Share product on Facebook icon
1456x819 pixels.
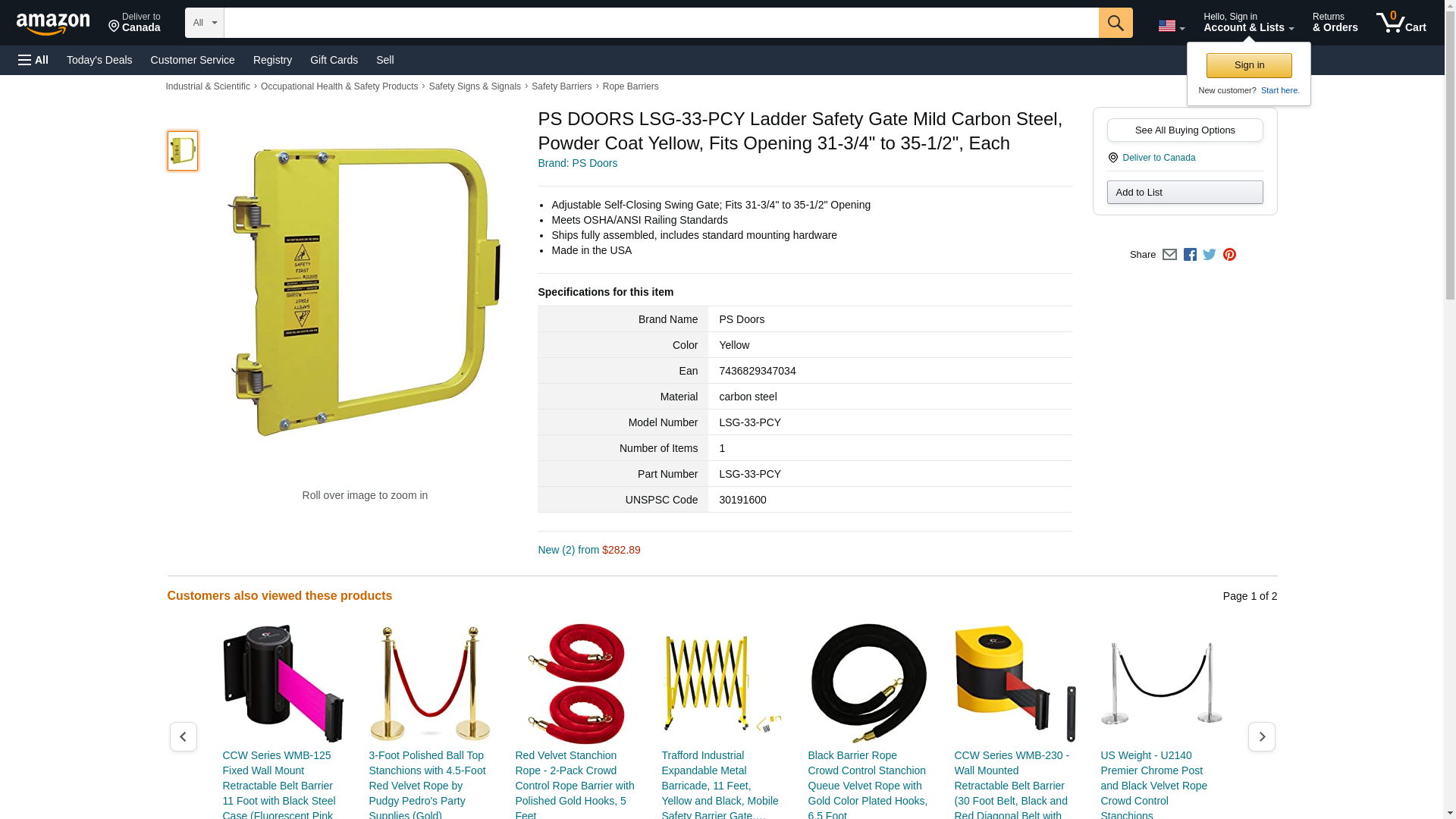coord(1190,255)
